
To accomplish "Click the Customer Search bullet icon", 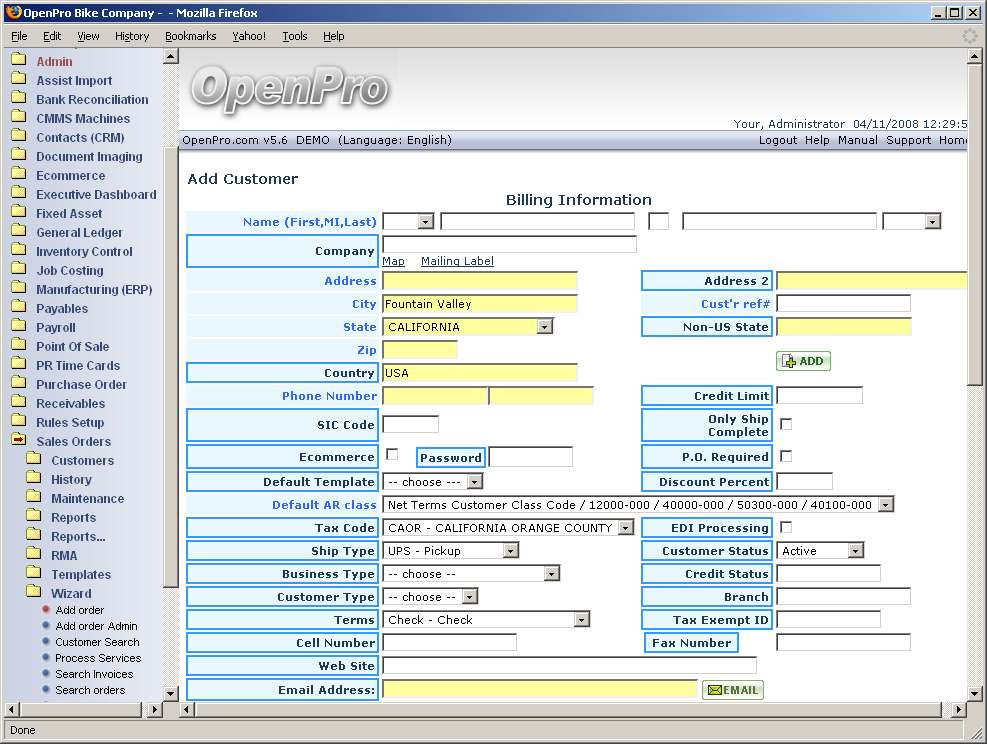I will 46,642.
